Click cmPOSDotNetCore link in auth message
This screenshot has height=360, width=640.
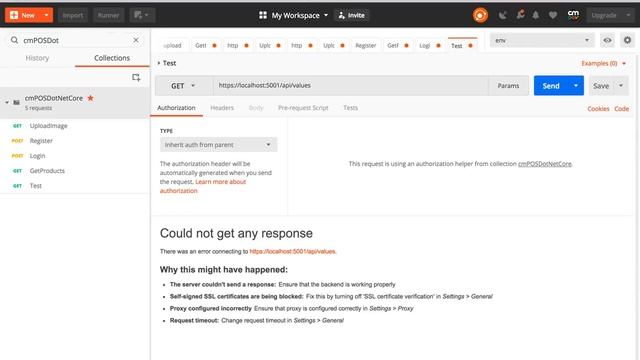tap(545, 164)
